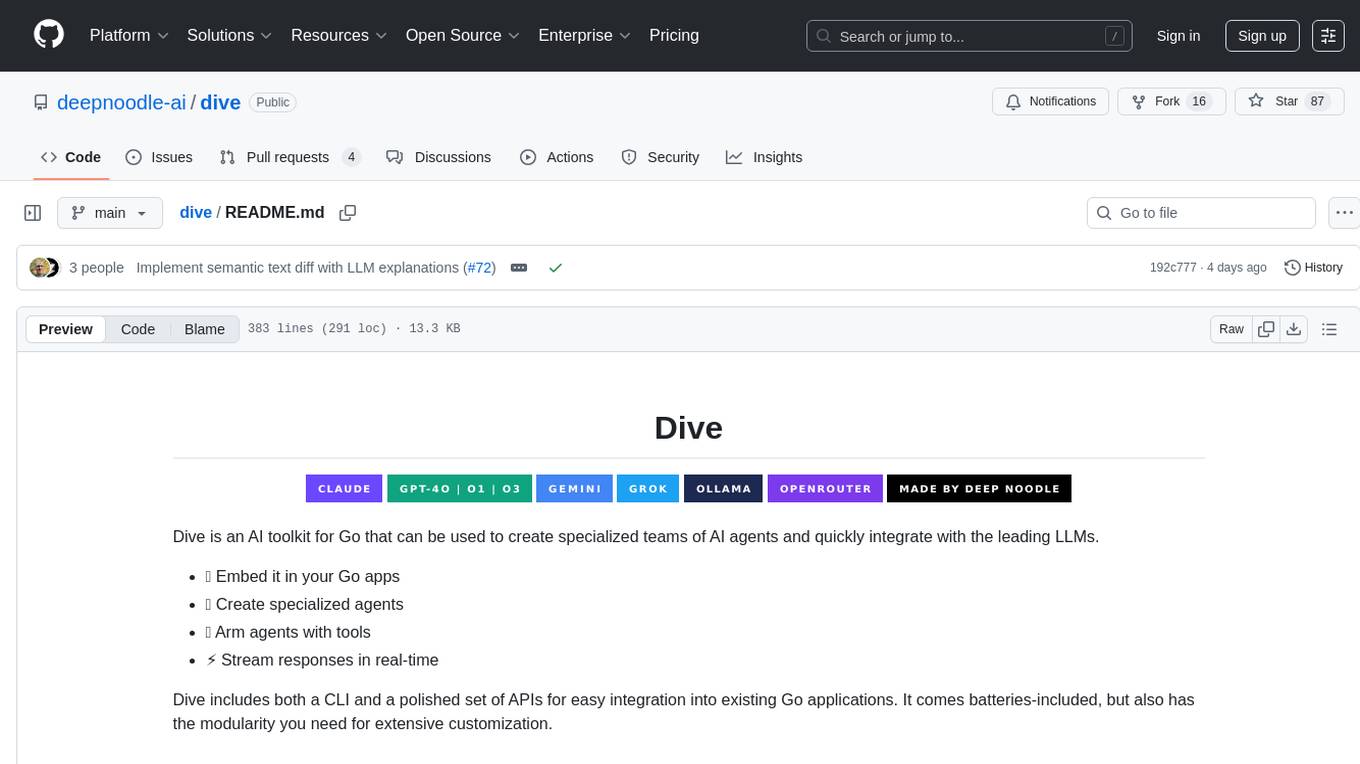Fork the dive repository
Viewport: 1360px width, 764px height.
[x=1171, y=102]
